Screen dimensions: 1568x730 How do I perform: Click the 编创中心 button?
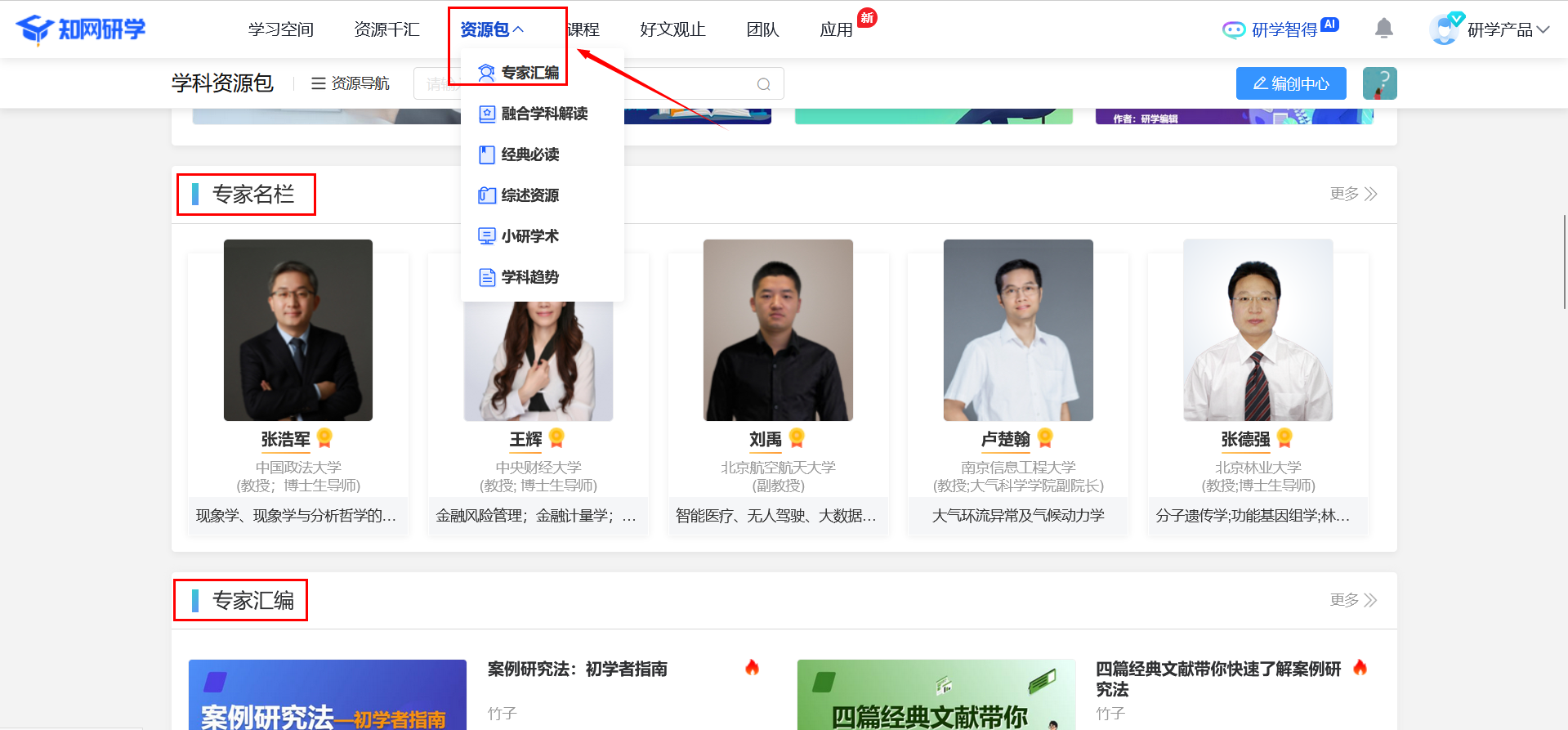pos(1290,83)
